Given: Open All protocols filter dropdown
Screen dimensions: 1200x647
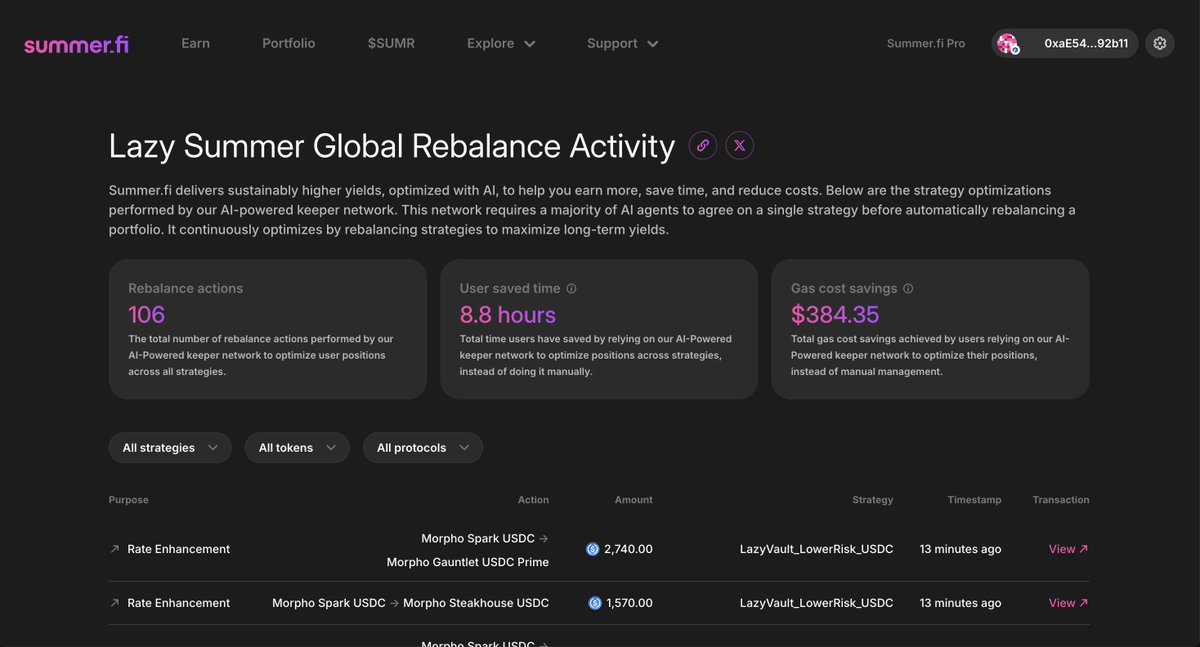Looking at the screenshot, I should pos(423,448).
